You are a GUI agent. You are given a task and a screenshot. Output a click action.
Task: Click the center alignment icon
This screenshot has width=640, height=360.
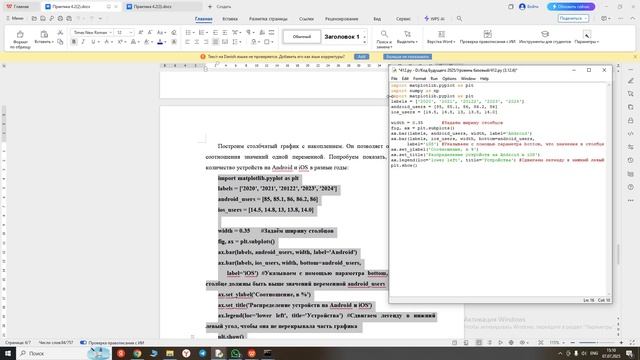click(197, 42)
